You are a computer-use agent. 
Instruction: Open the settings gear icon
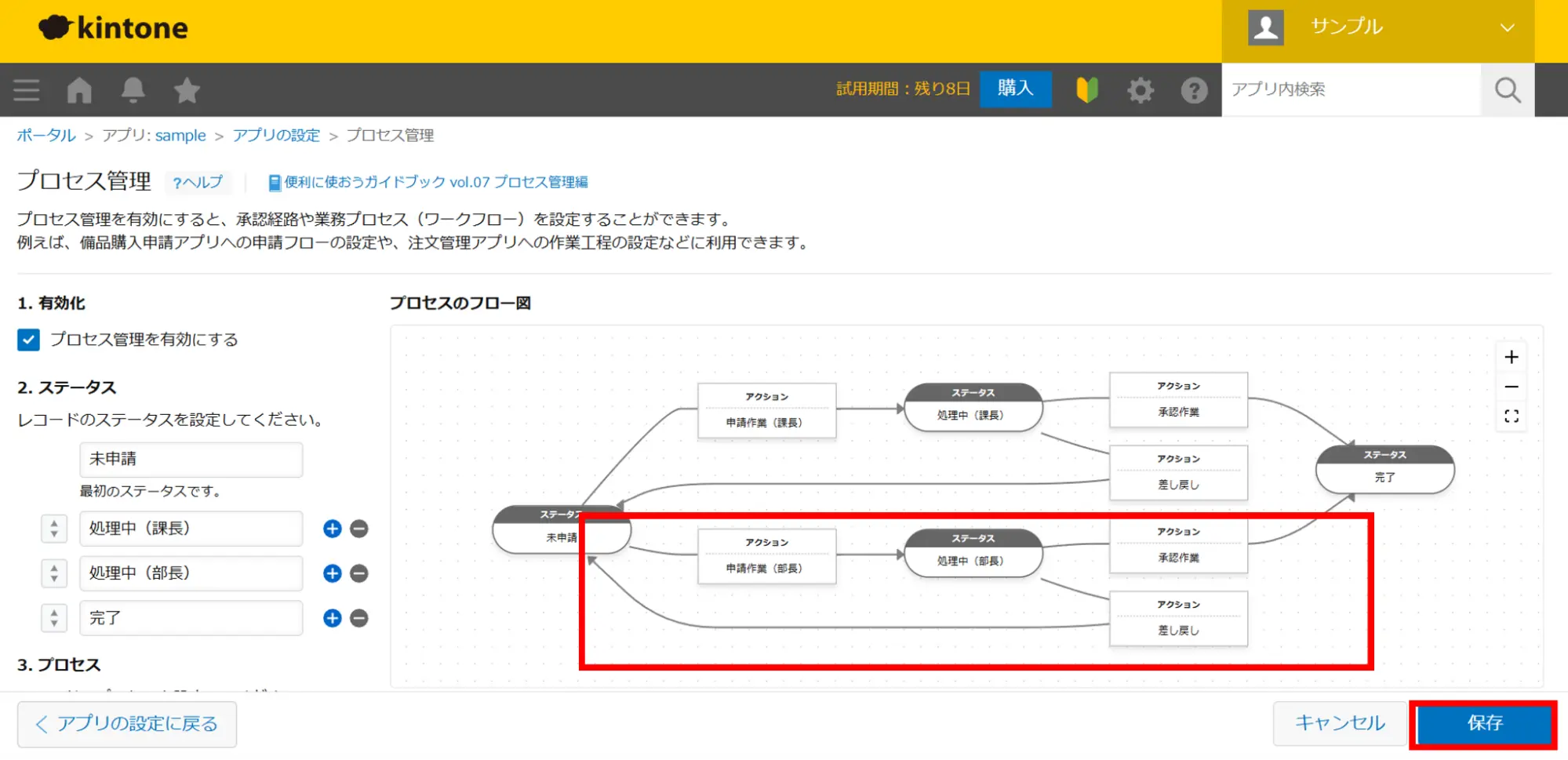[1141, 90]
